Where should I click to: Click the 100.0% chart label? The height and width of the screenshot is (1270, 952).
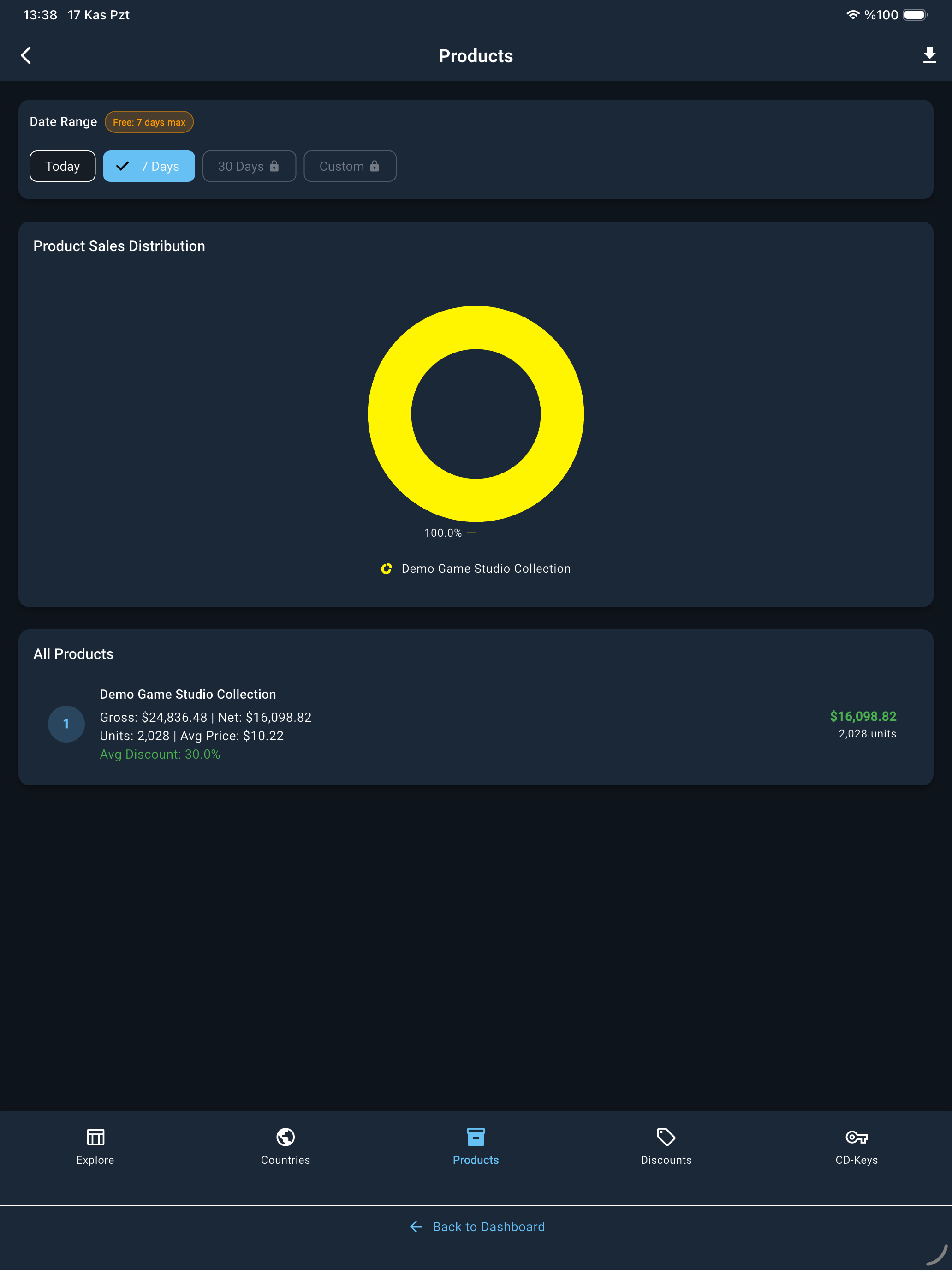point(443,533)
